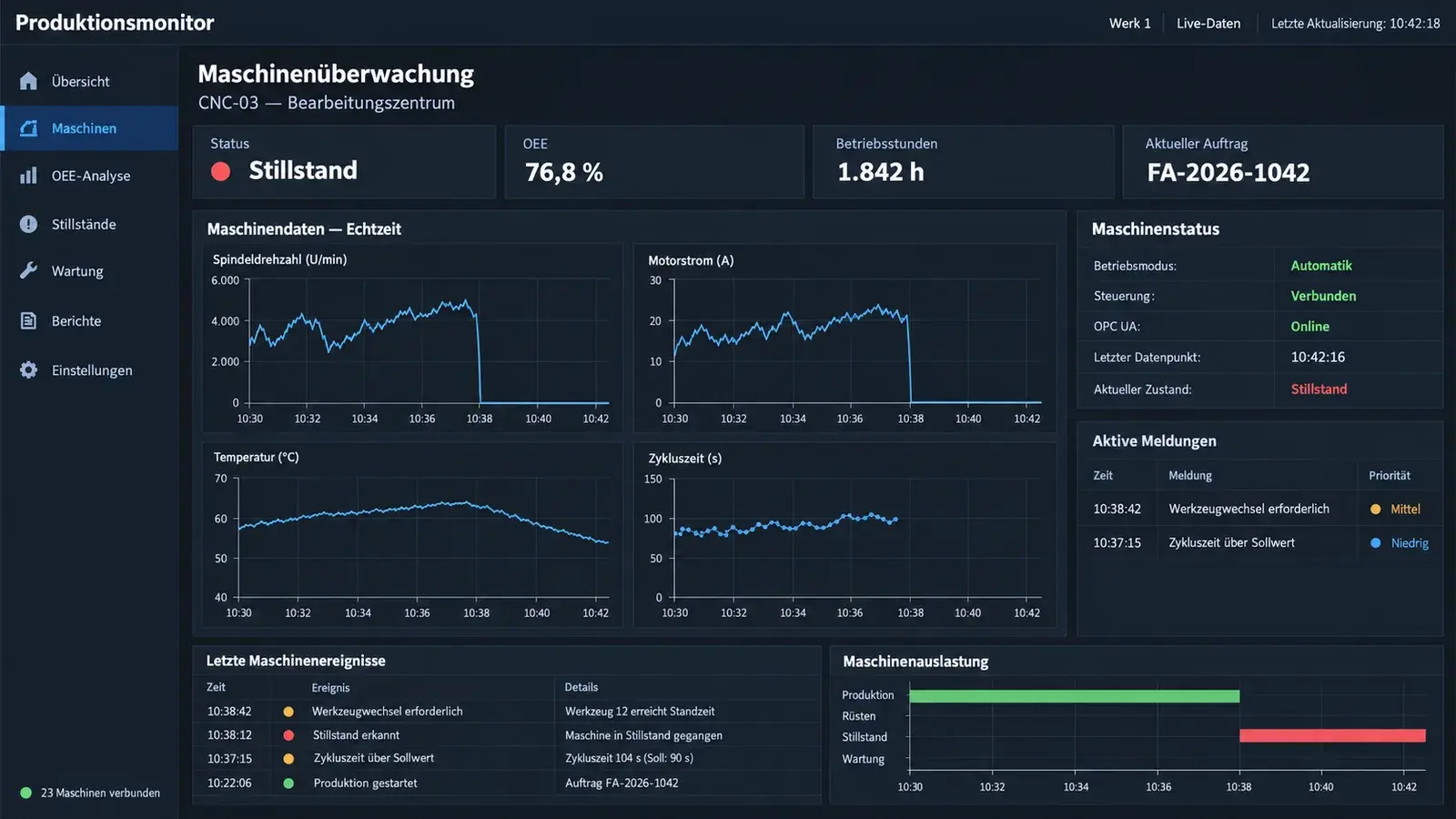The width and height of the screenshot is (1456, 819).
Task: Open the Übersicht menu item
Action: [89, 81]
